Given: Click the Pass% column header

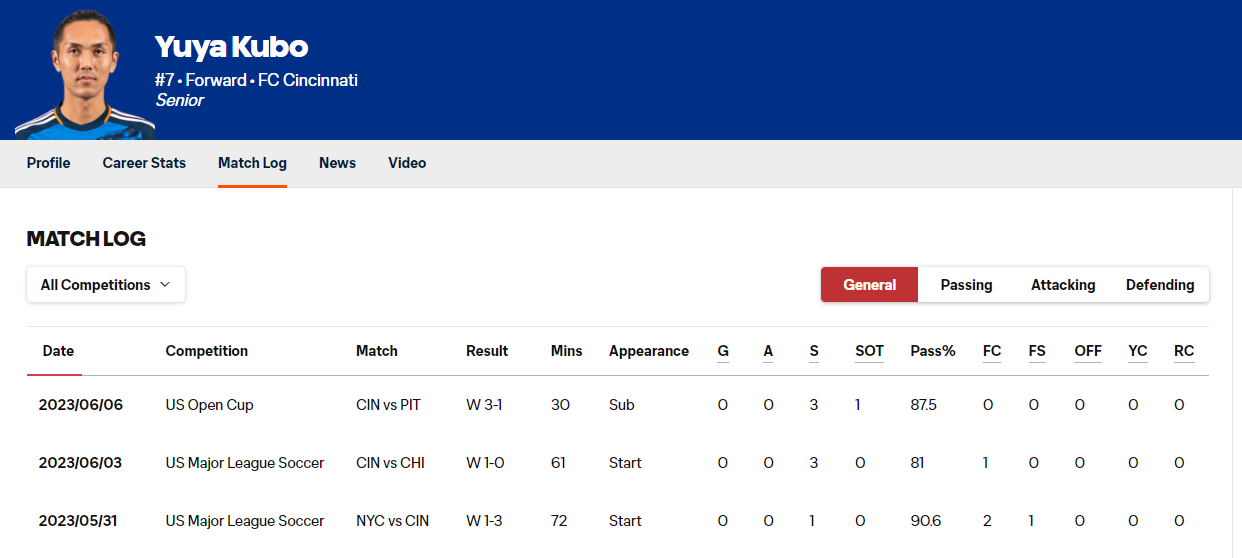Looking at the screenshot, I should tap(933, 351).
